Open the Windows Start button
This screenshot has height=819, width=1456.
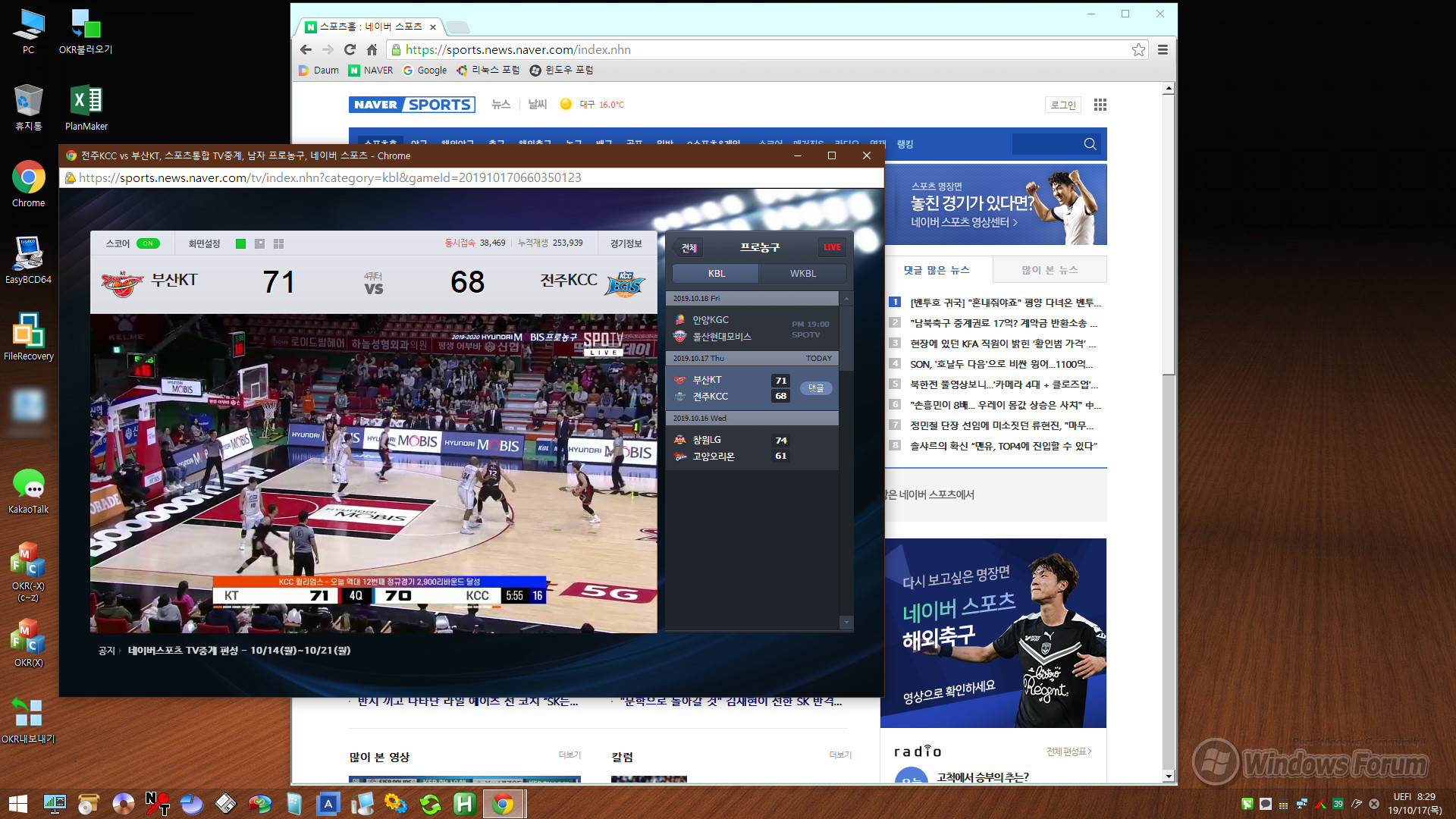click(17, 804)
